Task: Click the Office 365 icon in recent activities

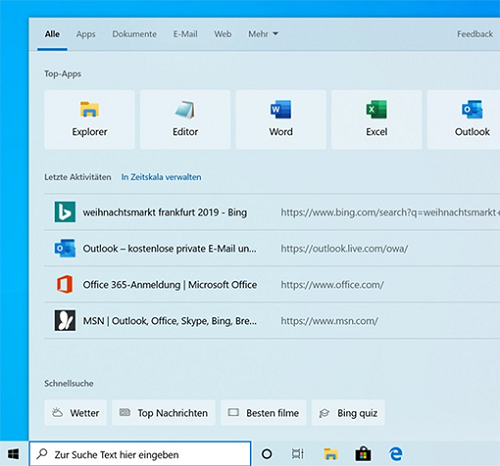Action: (x=65, y=284)
